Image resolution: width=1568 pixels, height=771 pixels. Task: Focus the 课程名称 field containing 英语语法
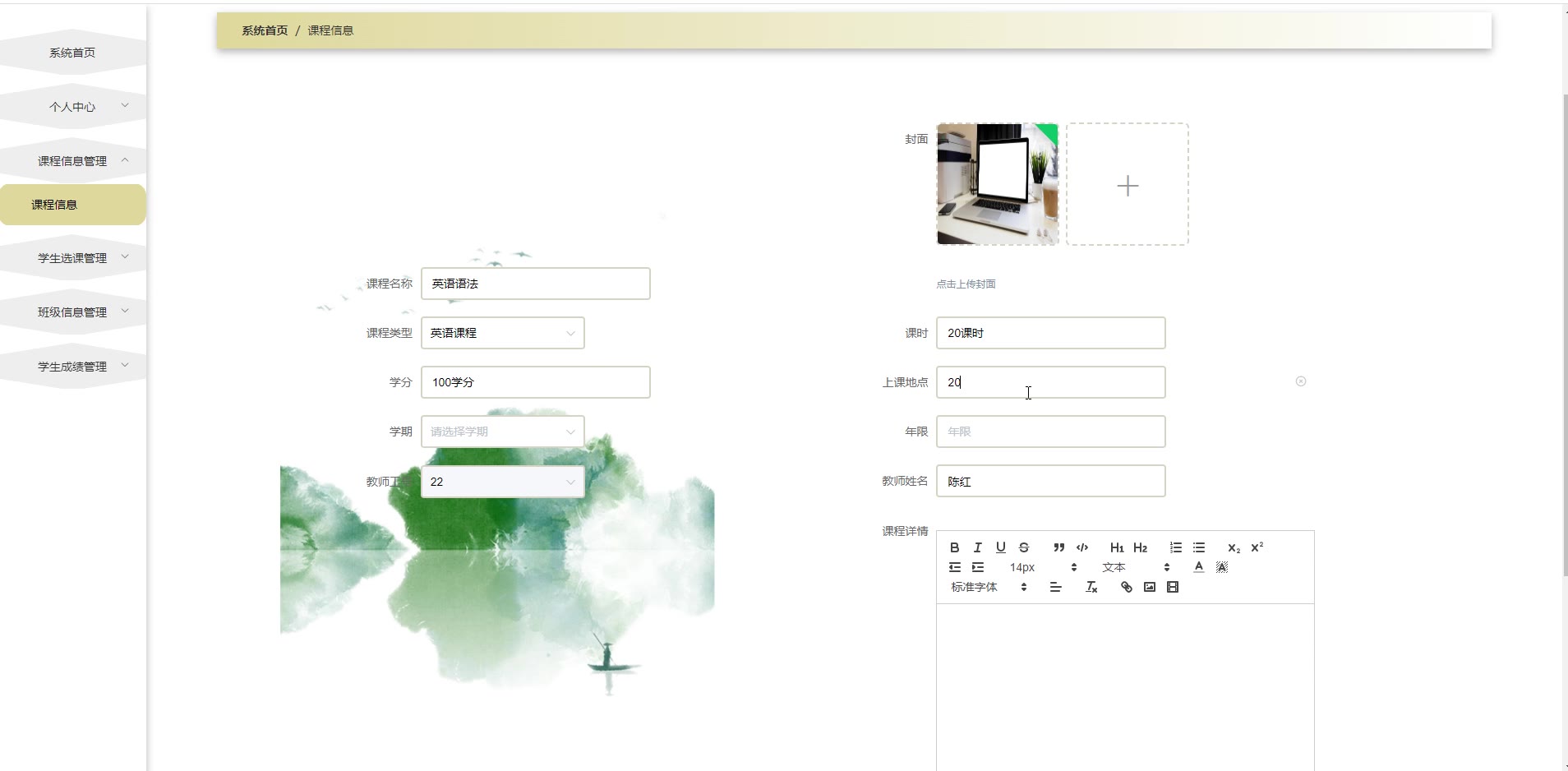536,284
